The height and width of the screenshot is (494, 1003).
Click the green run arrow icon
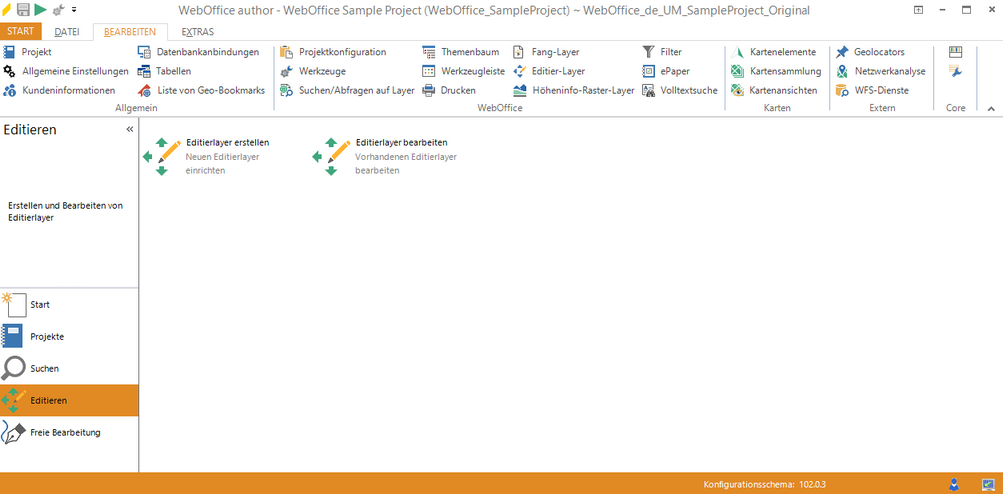[40, 9]
